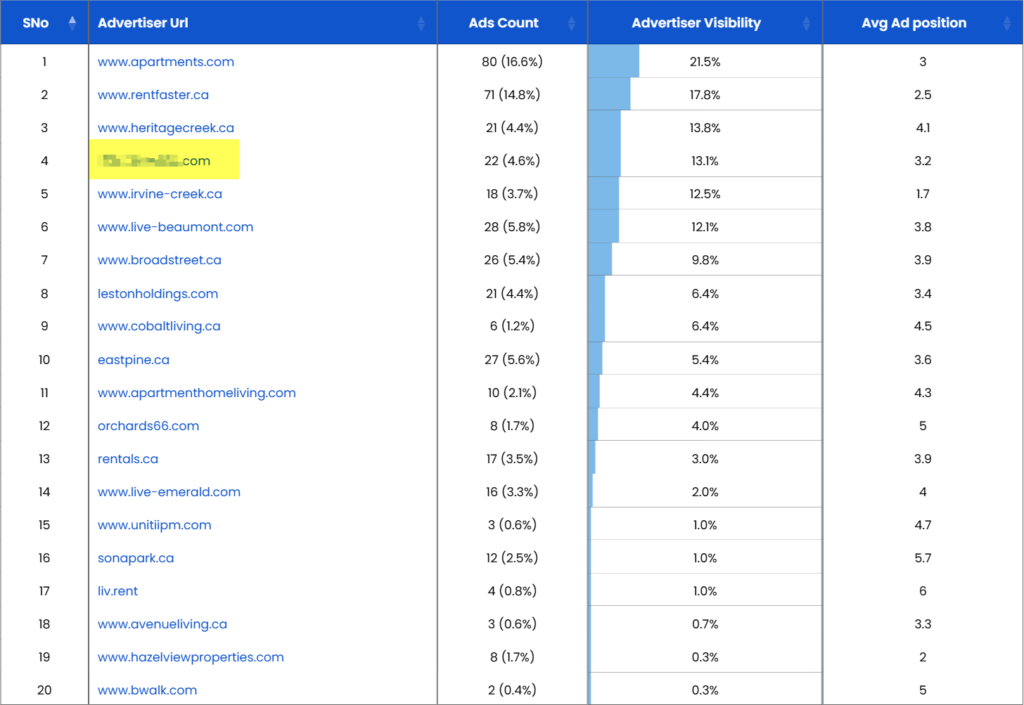Click www.hazelviewproperties.com link

(191, 657)
